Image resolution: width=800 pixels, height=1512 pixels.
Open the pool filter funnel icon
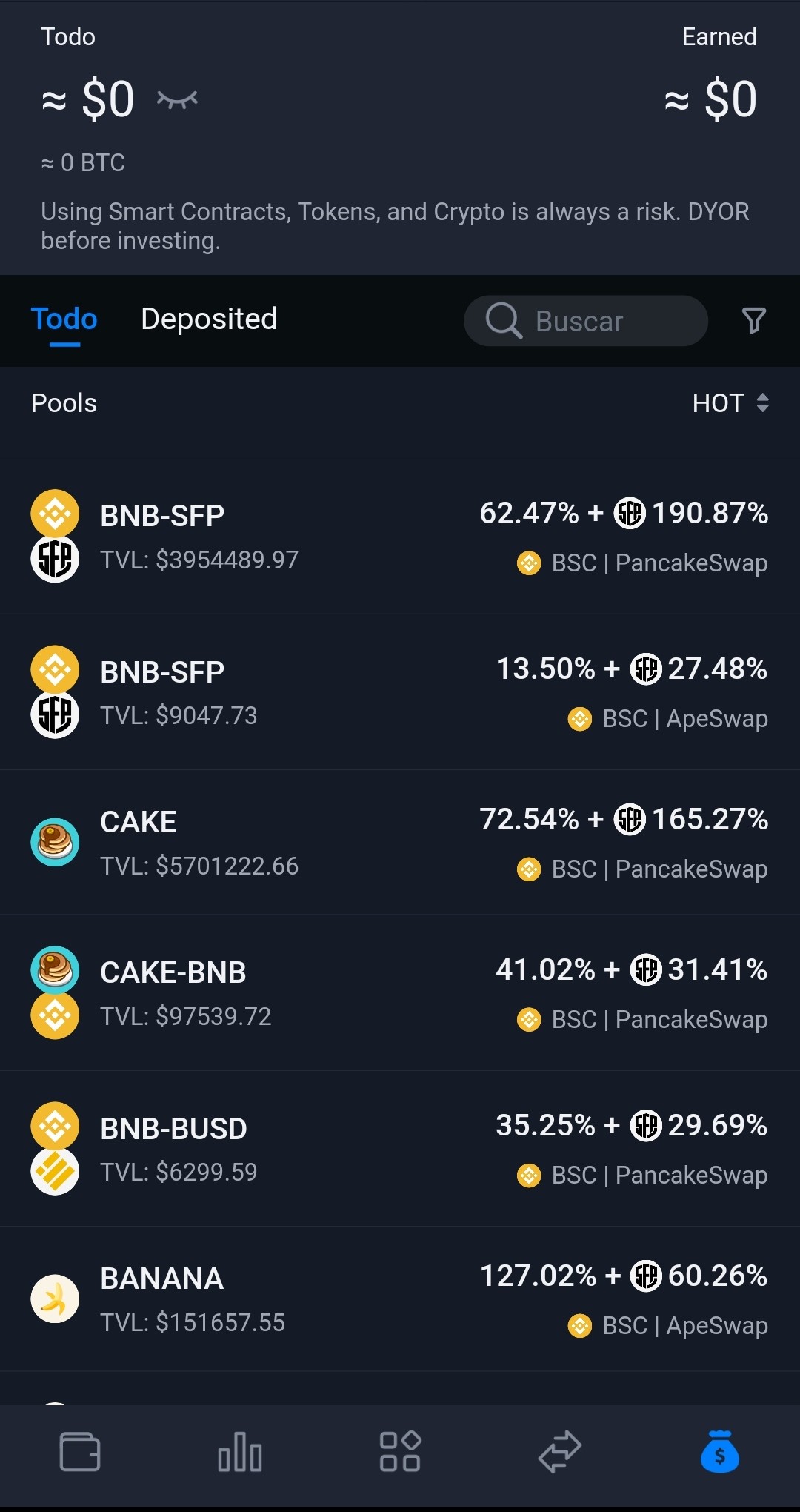point(754,321)
